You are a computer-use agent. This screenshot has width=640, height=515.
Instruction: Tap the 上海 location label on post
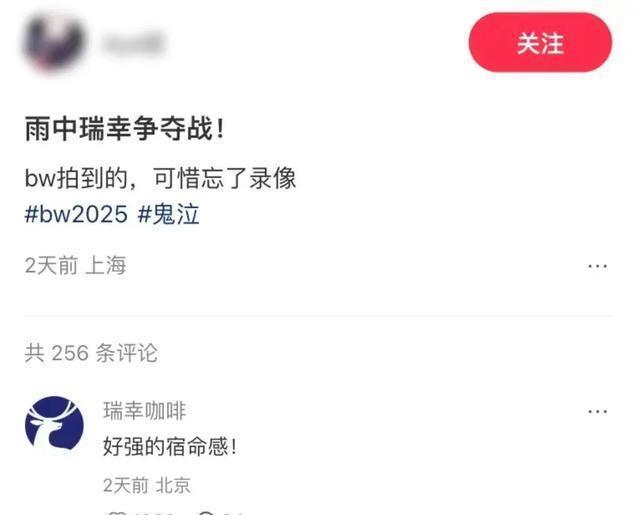tap(106, 266)
